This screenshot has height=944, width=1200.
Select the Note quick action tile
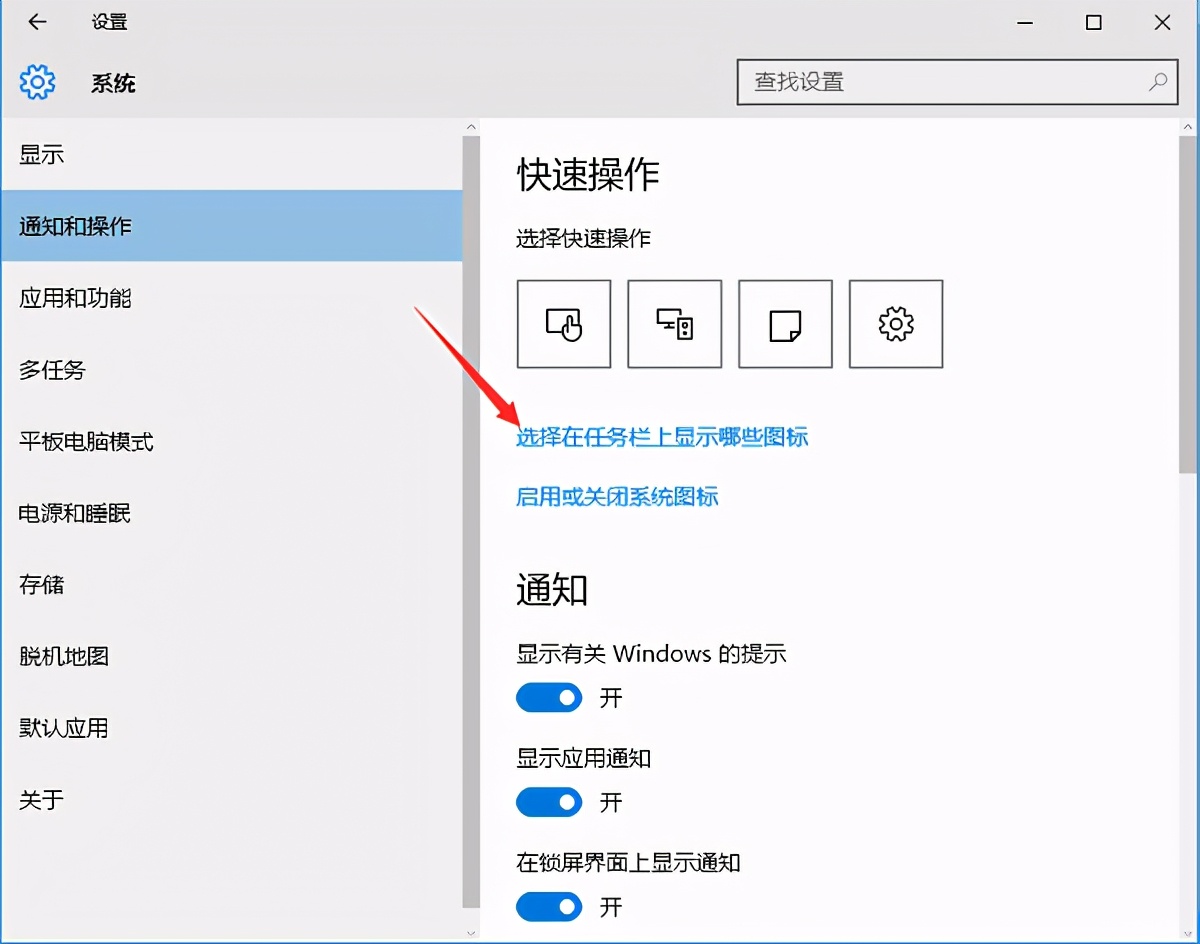(785, 323)
